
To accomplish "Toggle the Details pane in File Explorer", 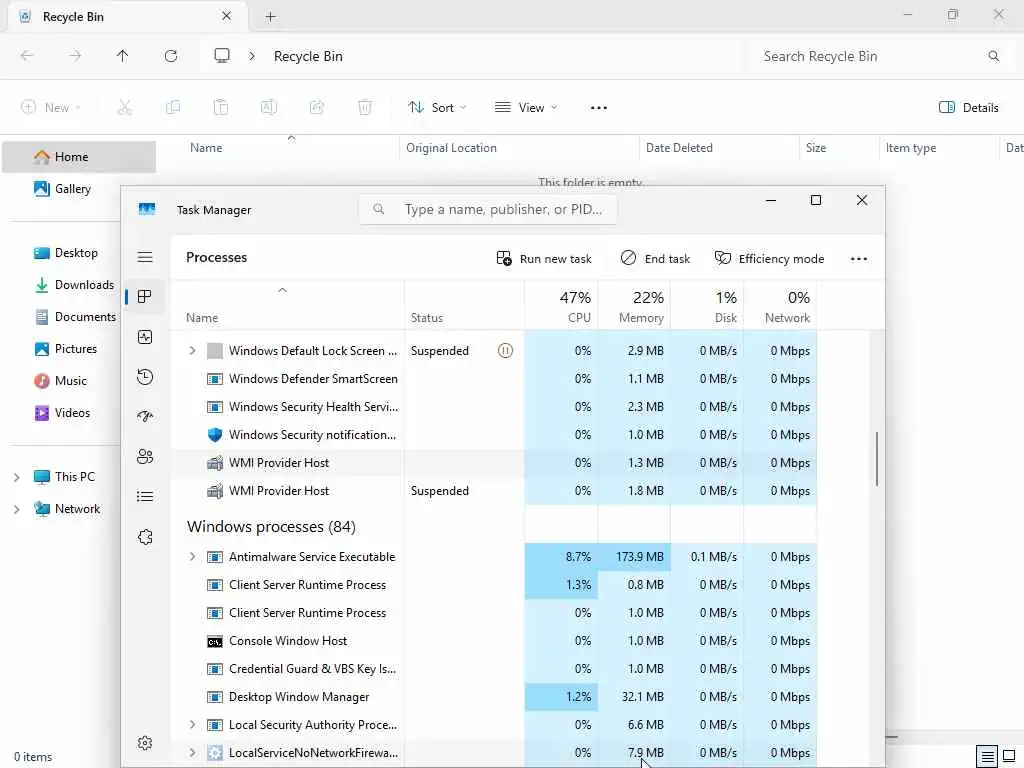I will point(968,108).
